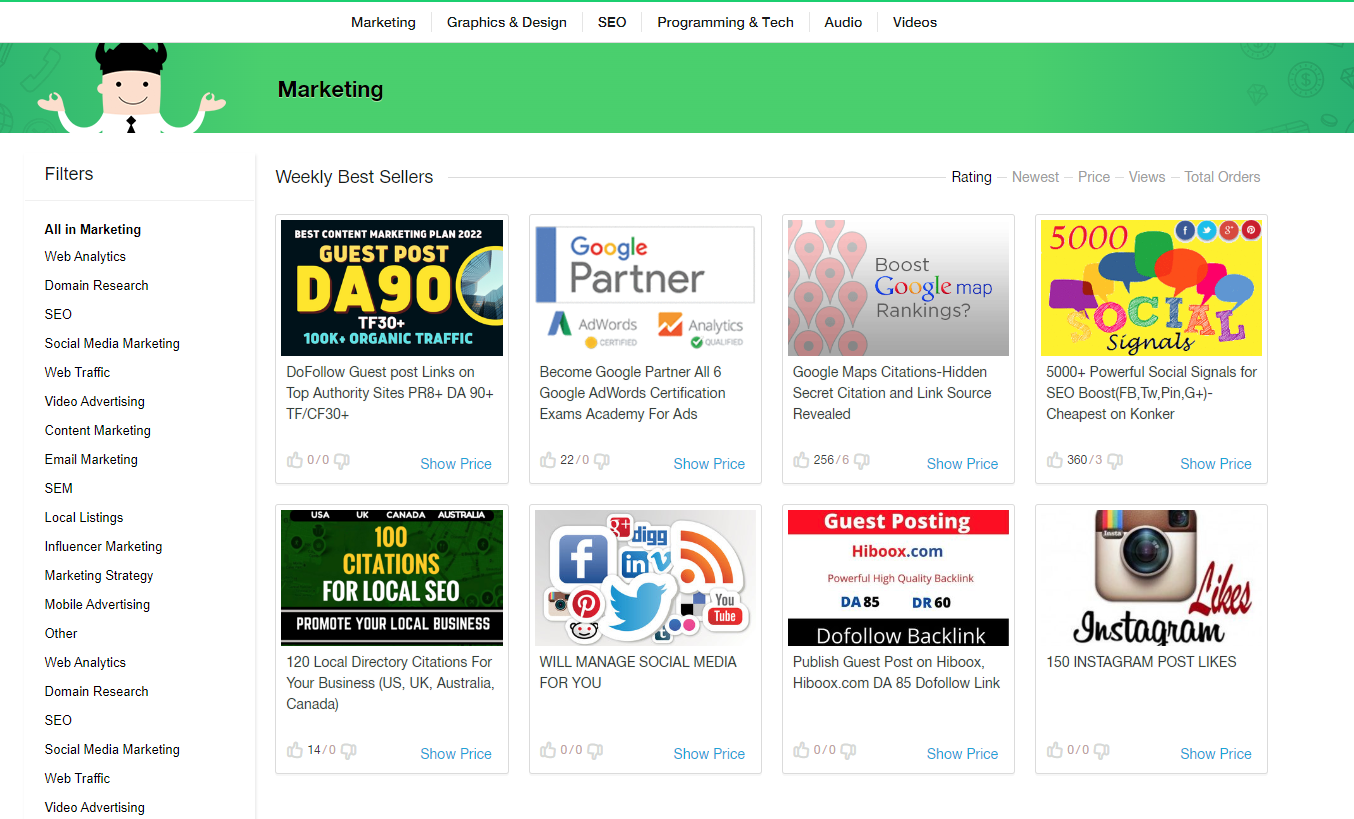Thumbs down Hiboox Guest Post listing
This screenshot has width=1354, height=819.
(847, 751)
